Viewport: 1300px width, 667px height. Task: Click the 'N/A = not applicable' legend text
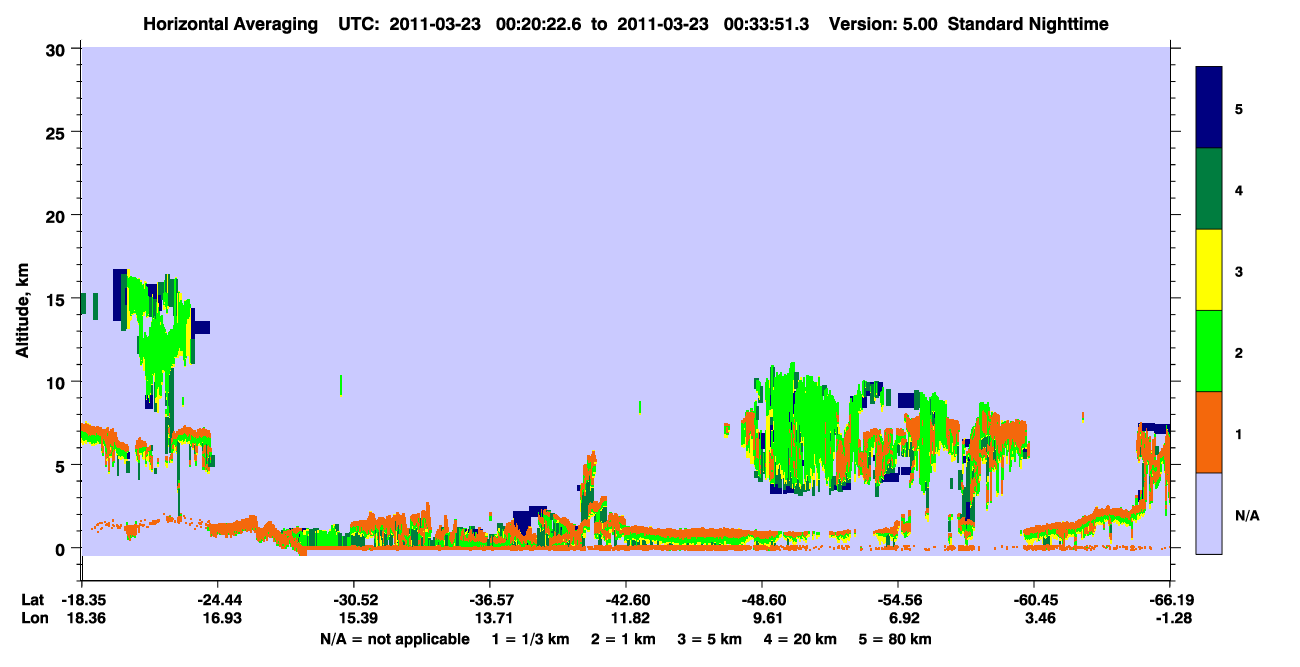pos(394,639)
